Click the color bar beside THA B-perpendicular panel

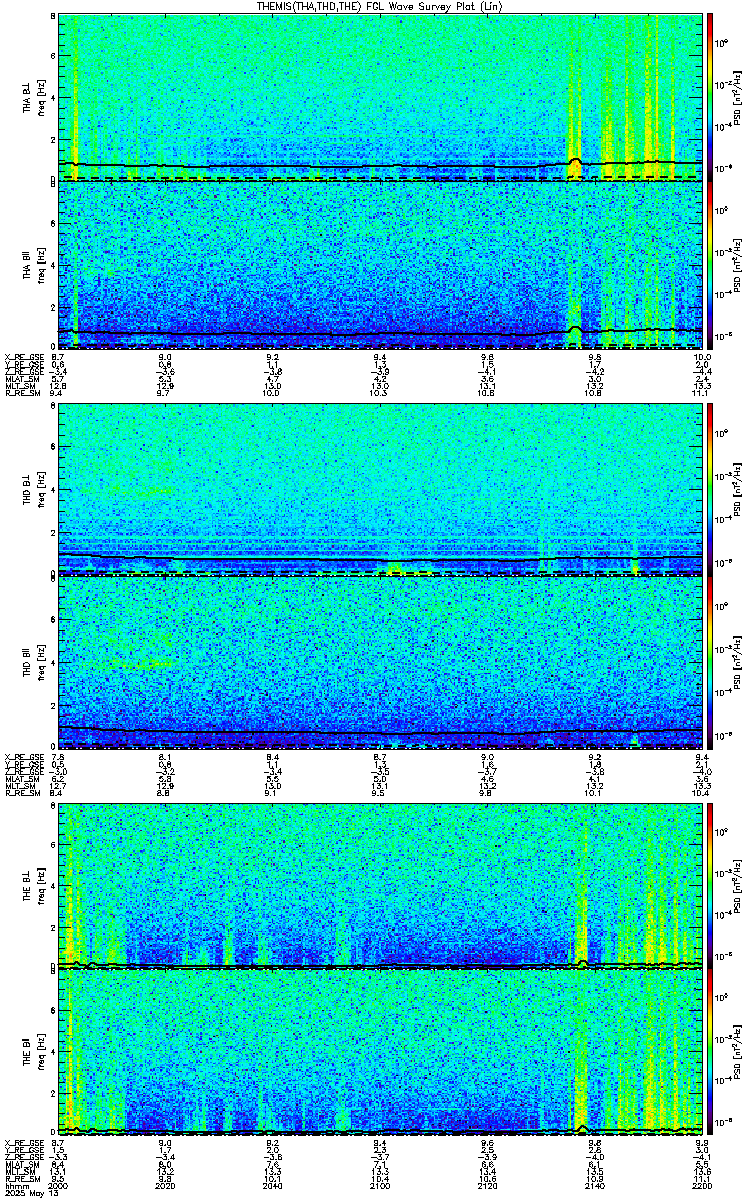710,96
